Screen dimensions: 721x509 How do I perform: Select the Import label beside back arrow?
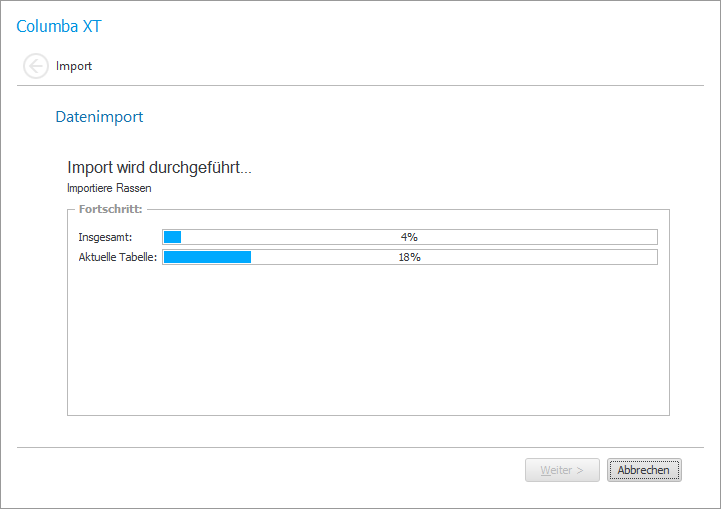[x=74, y=67]
